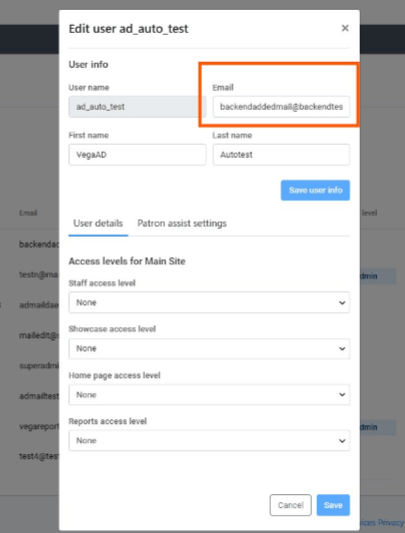405x533 pixels.
Task: Select testn@ma email row in background
Action: point(39,275)
